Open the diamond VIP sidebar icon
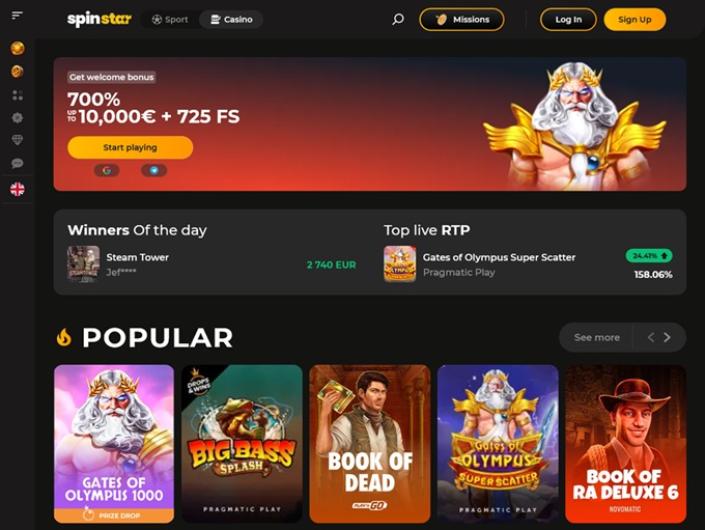The height and width of the screenshot is (530, 705). (x=18, y=140)
